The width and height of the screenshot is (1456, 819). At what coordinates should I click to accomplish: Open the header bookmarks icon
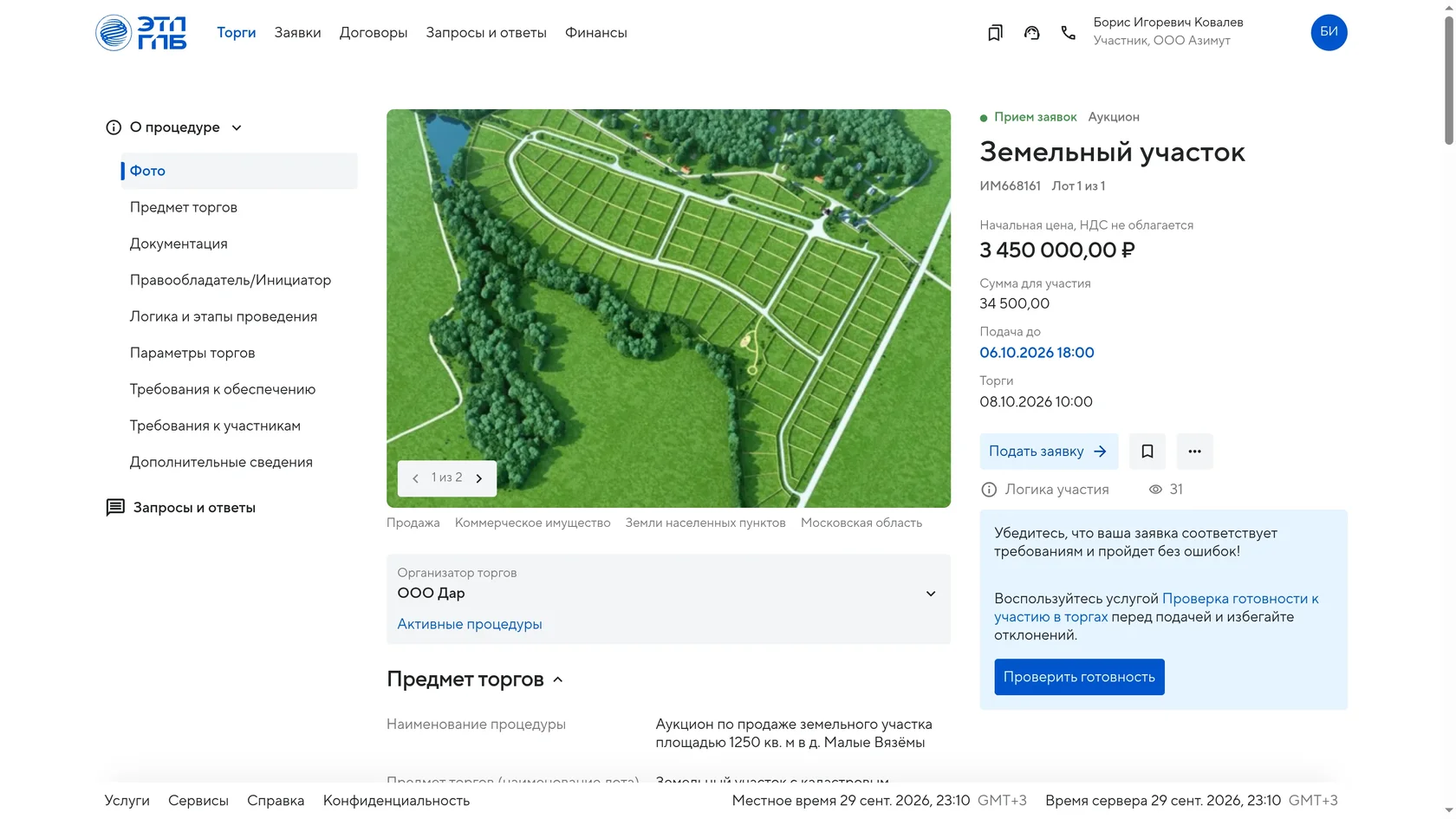tap(995, 33)
